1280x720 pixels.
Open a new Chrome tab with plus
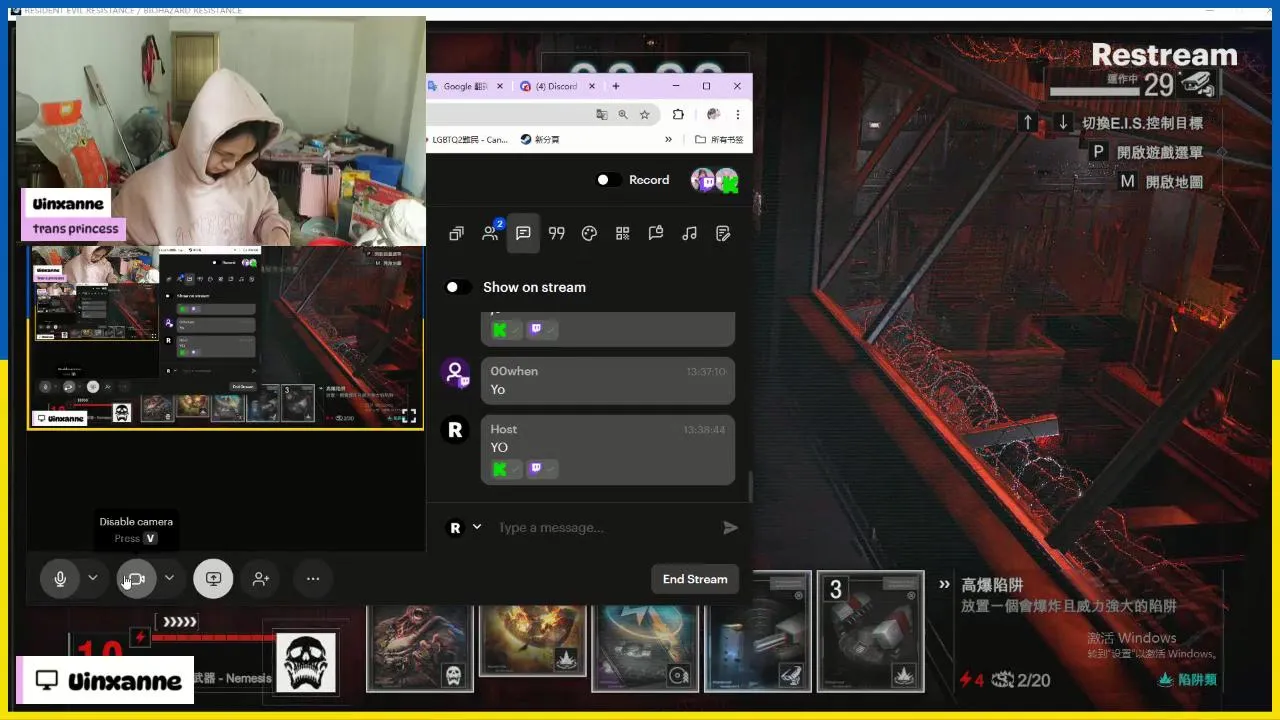[616, 86]
